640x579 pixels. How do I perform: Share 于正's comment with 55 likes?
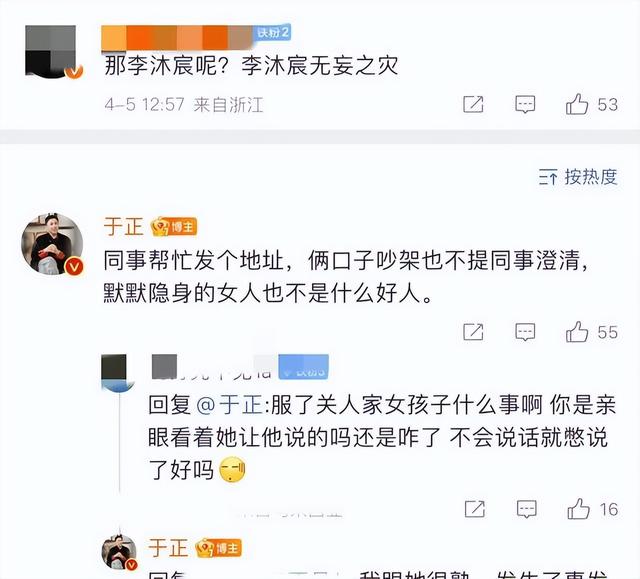pyautogui.click(x=473, y=332)
